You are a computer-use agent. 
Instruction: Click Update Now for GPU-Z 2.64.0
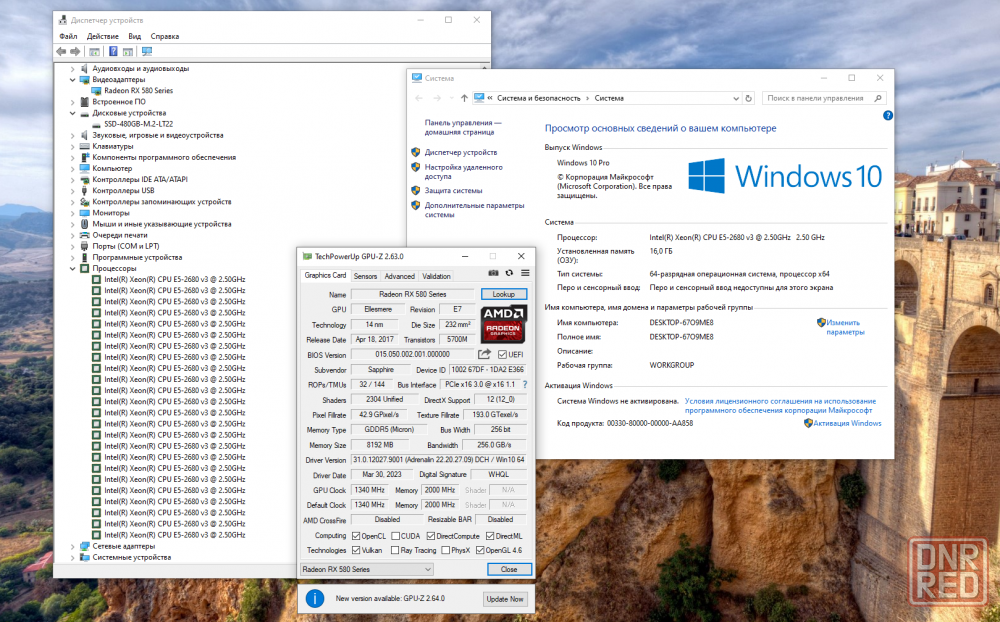point(505,599)
